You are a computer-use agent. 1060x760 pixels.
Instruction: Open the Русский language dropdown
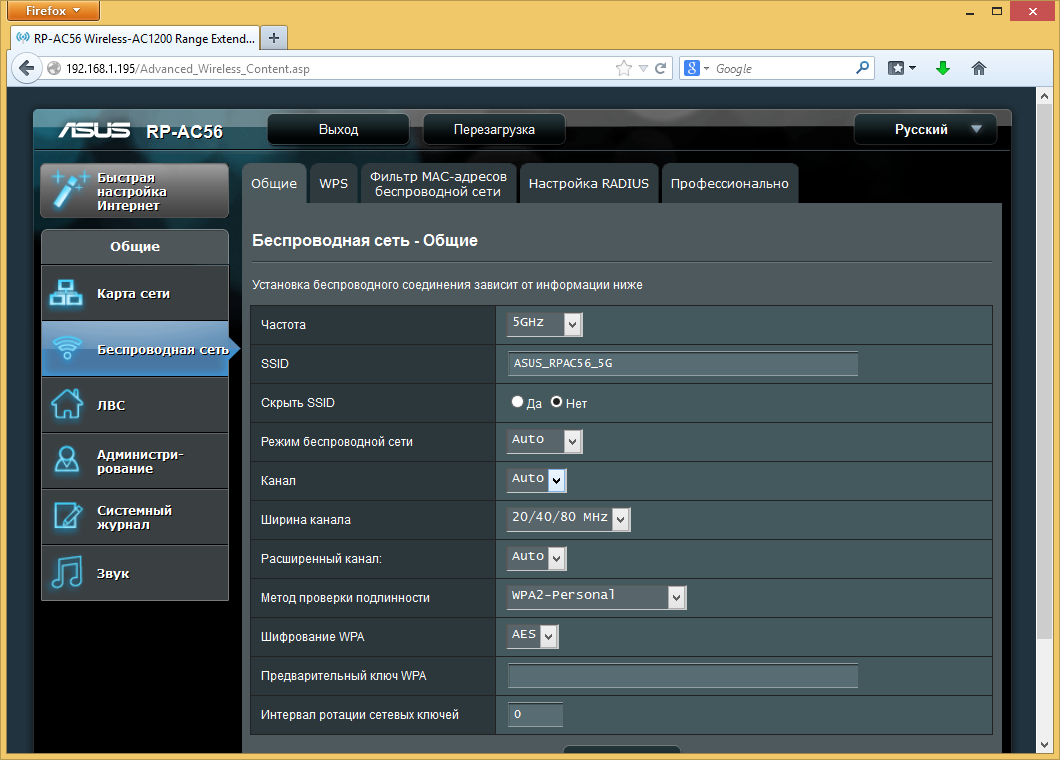(x=925, y=129)
